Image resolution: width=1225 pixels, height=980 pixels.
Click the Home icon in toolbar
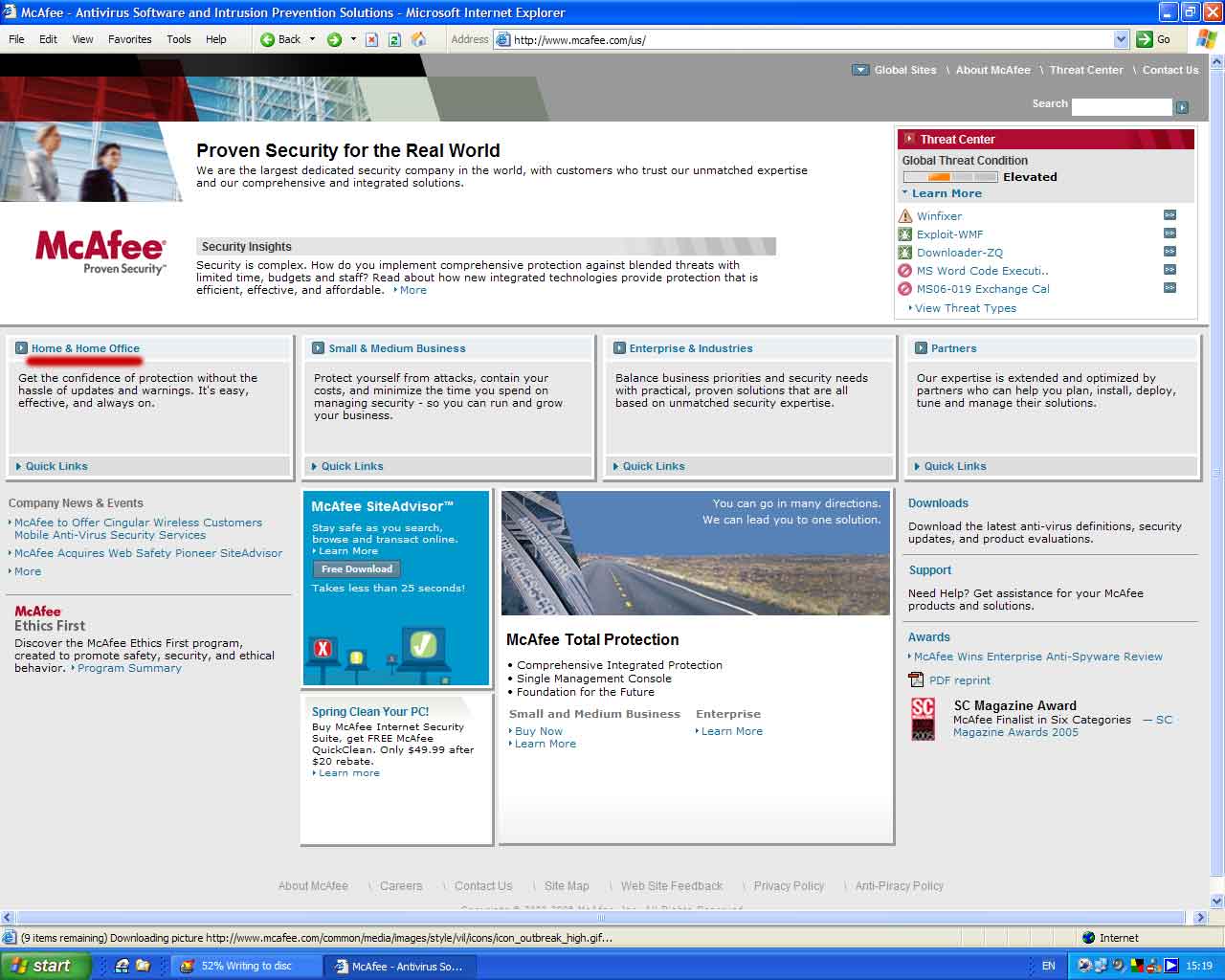point(418,39)
